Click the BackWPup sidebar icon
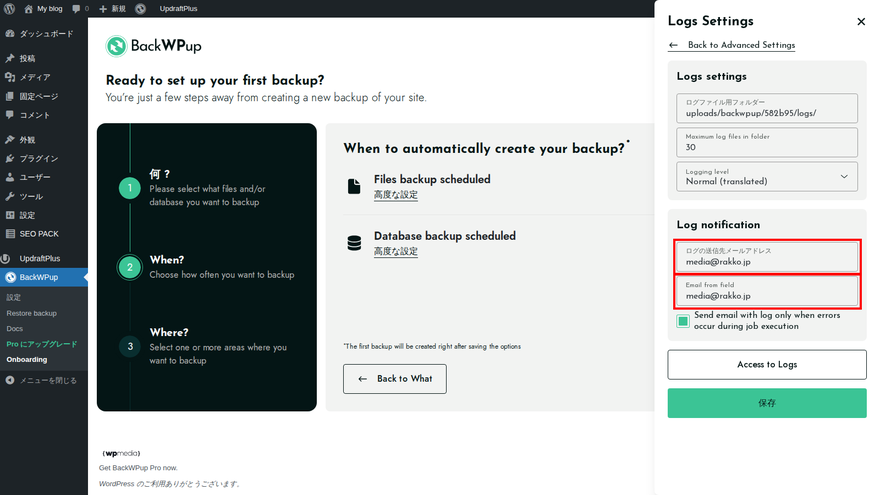 10,277
